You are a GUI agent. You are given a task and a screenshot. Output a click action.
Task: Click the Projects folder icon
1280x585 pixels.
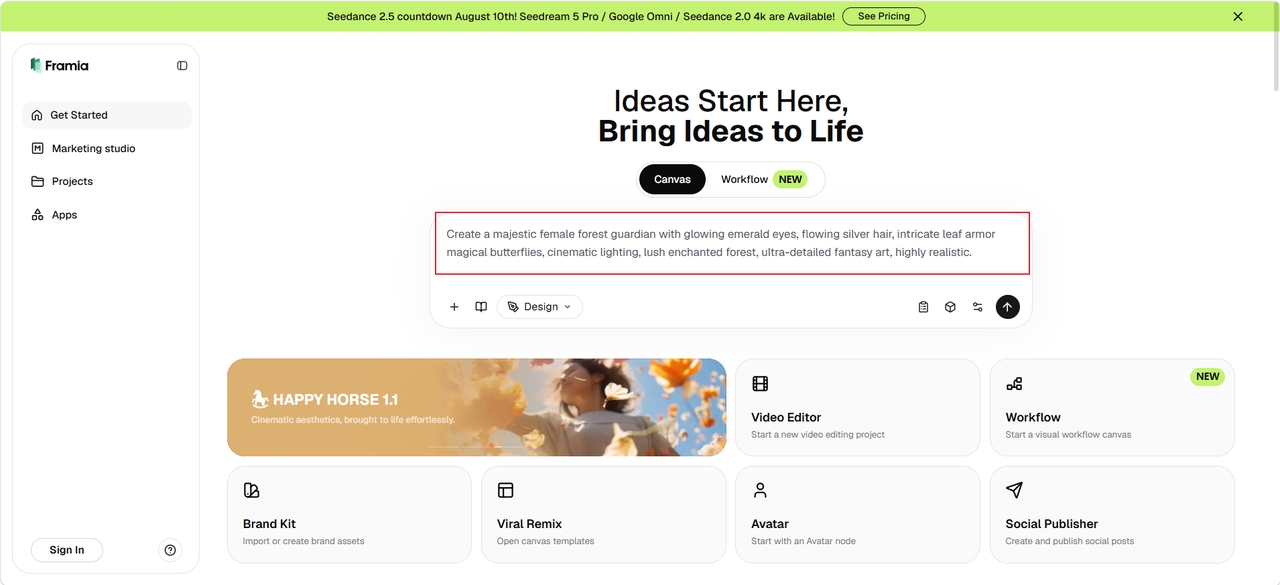tap(37, 181)
